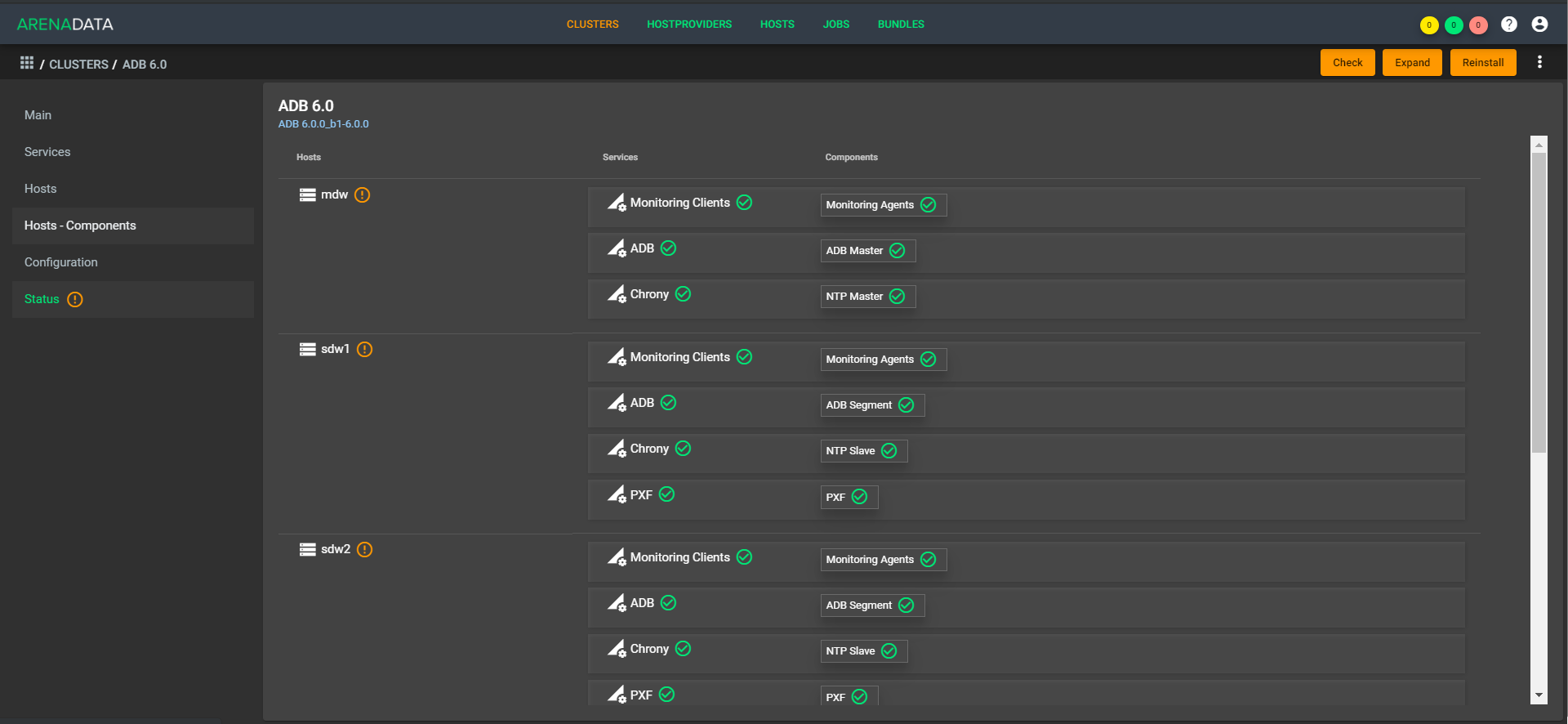Click the warning icon beside sdw2 host
This screenshot has height=724, width=1568.
click(x=365, y=549)
